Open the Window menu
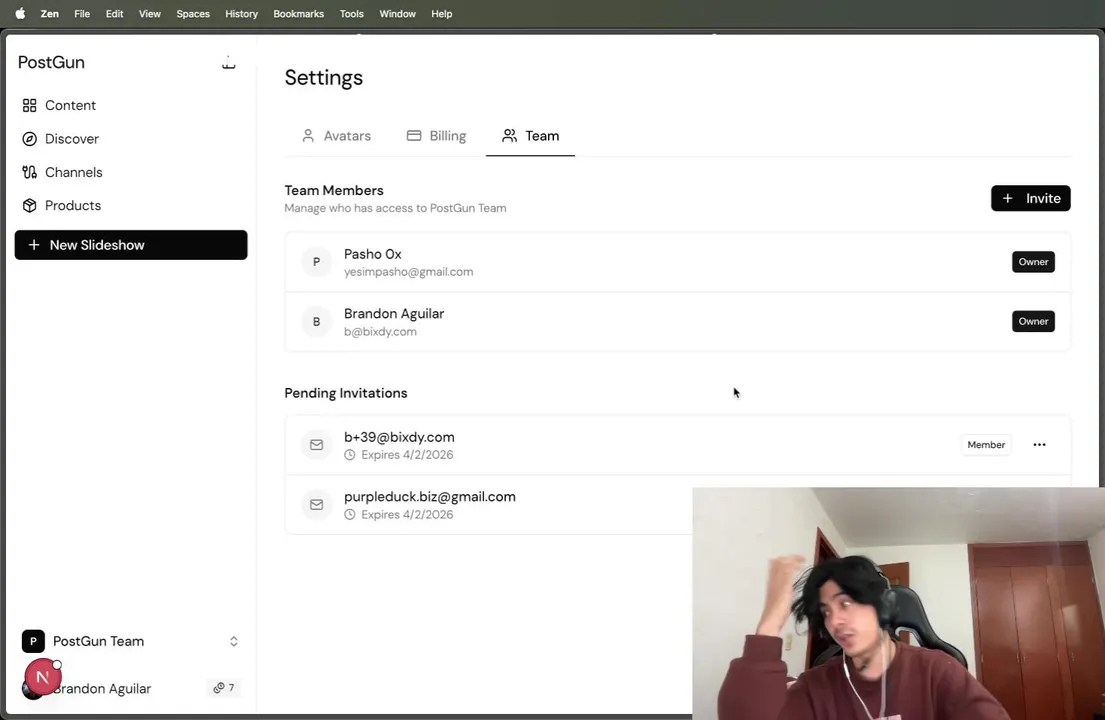Viewport: 1105px width, 720px height. pos(397,13)
